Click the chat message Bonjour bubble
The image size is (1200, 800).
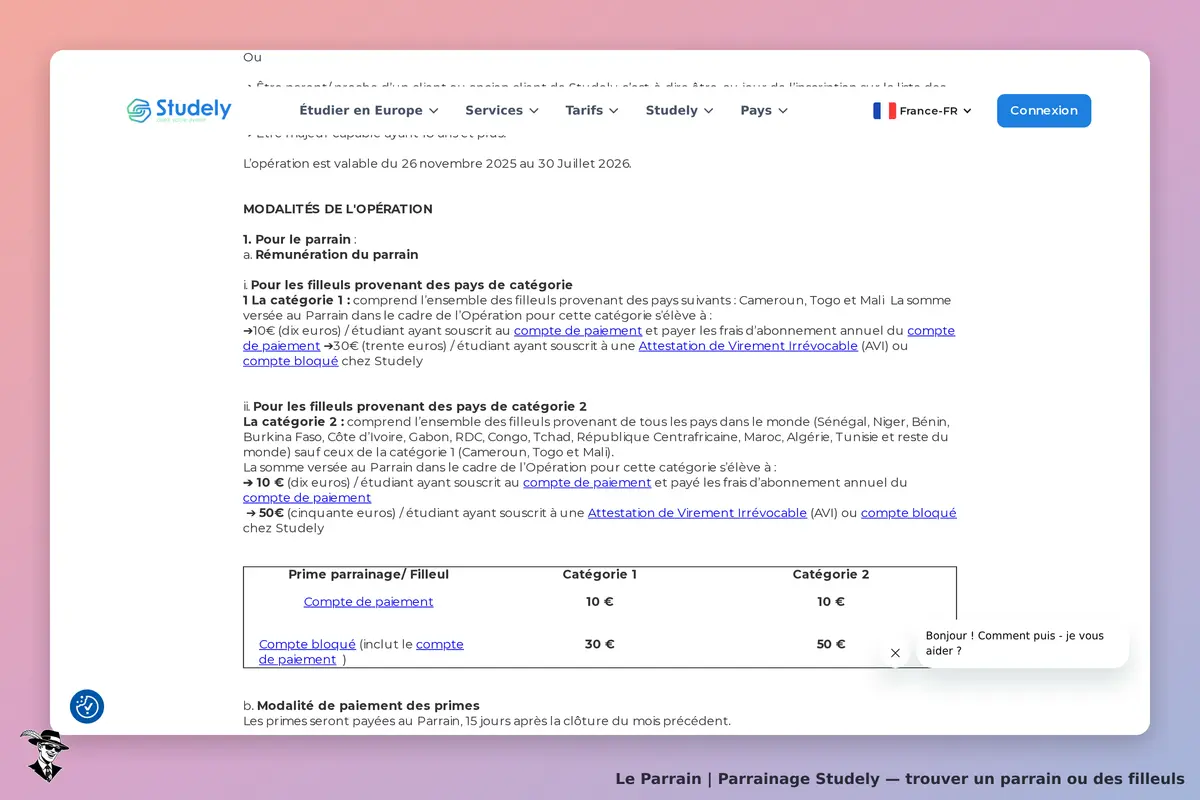[x=1022, y=643]
